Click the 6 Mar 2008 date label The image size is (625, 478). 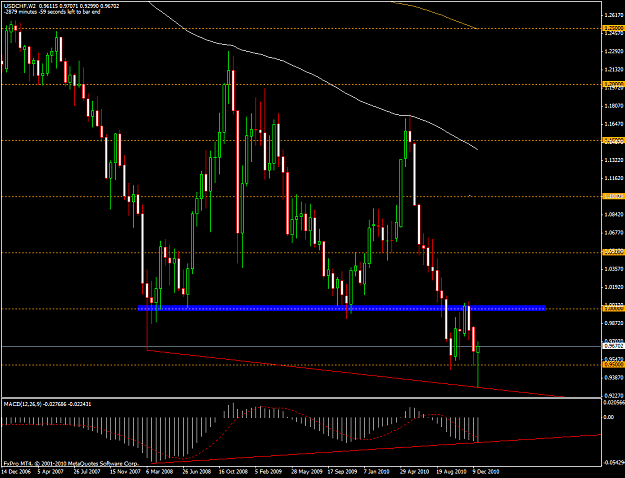(159, 472)
